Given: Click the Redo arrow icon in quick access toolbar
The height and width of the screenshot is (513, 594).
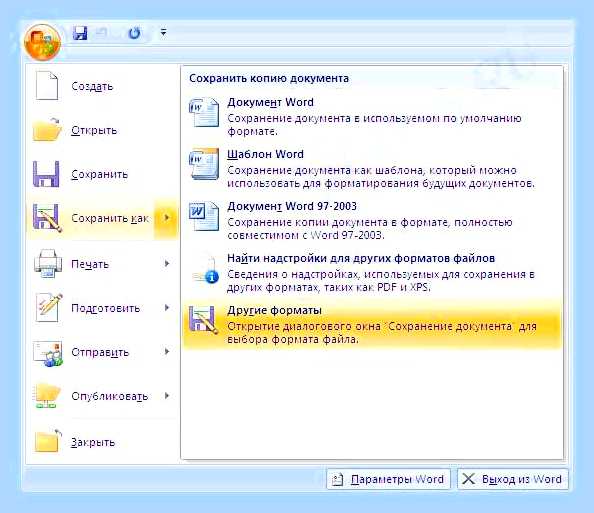Looking at the screenshot, I should coord(134,33).
